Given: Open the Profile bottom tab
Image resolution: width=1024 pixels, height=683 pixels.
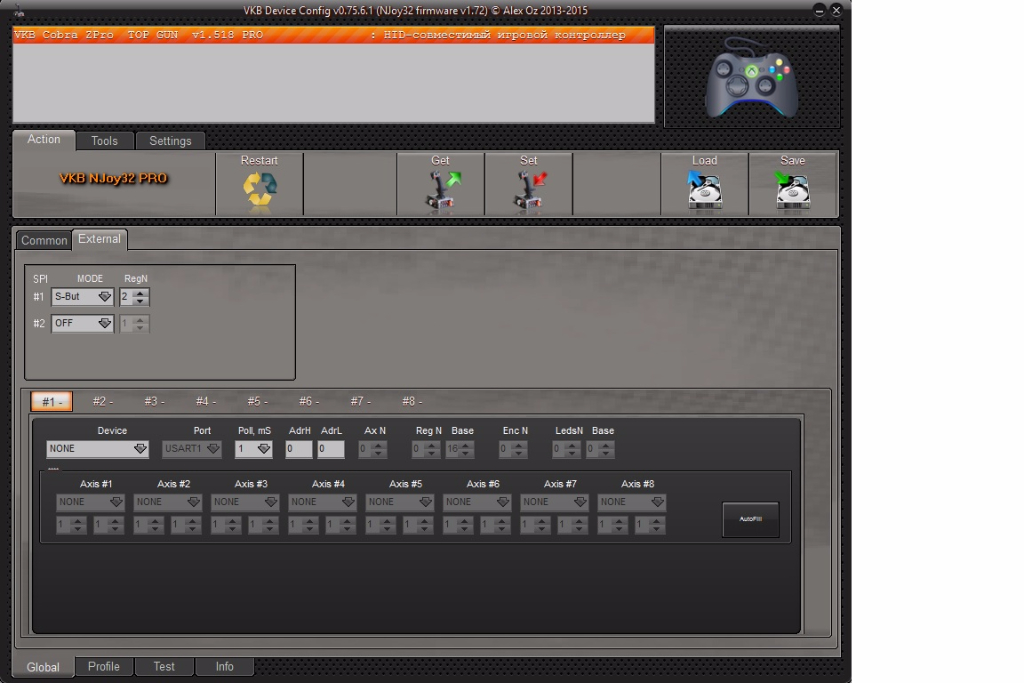Looking at the screenshot, I should click(x=104, y=667).
